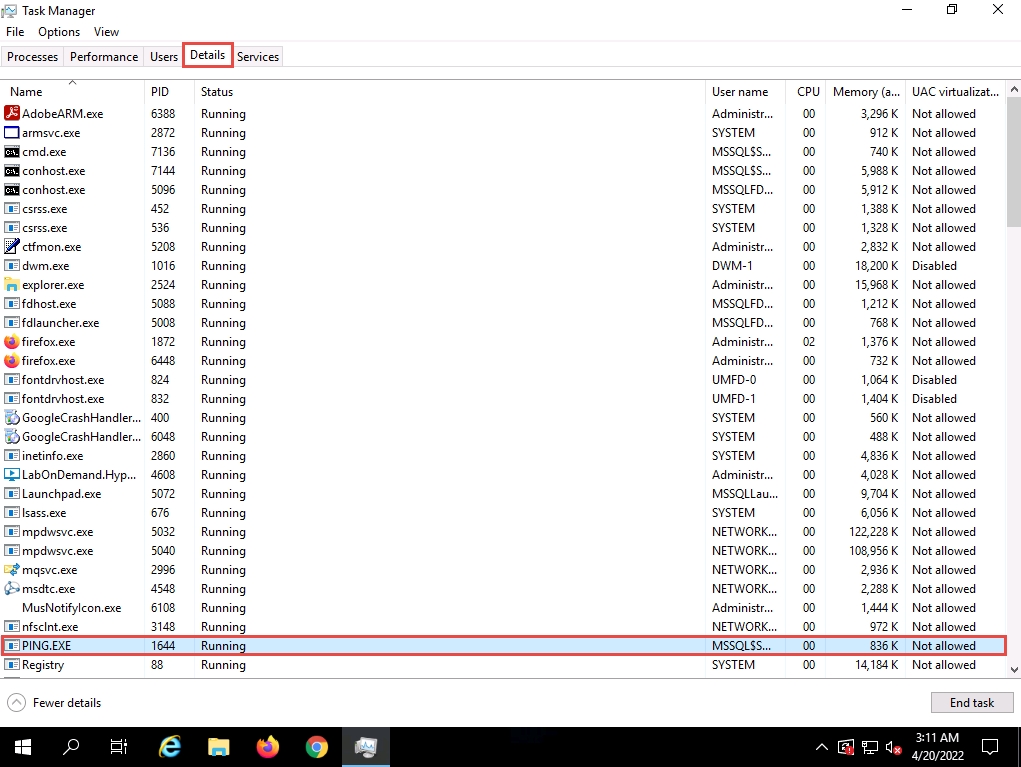
Task: Select the explorer.exe folder icon
Action: [x=12, y=285]
